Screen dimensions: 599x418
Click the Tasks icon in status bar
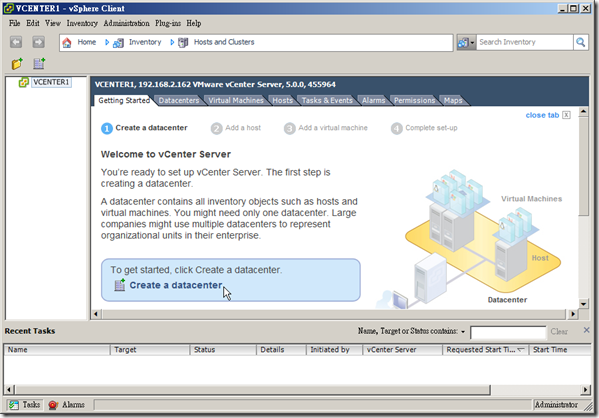point(14,405)
